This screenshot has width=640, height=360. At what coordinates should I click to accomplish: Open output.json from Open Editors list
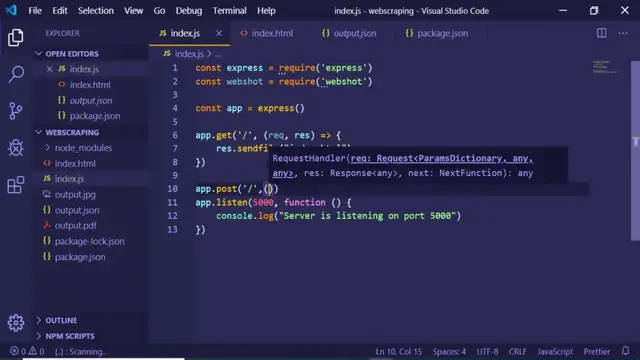click(x=91, y=100)
